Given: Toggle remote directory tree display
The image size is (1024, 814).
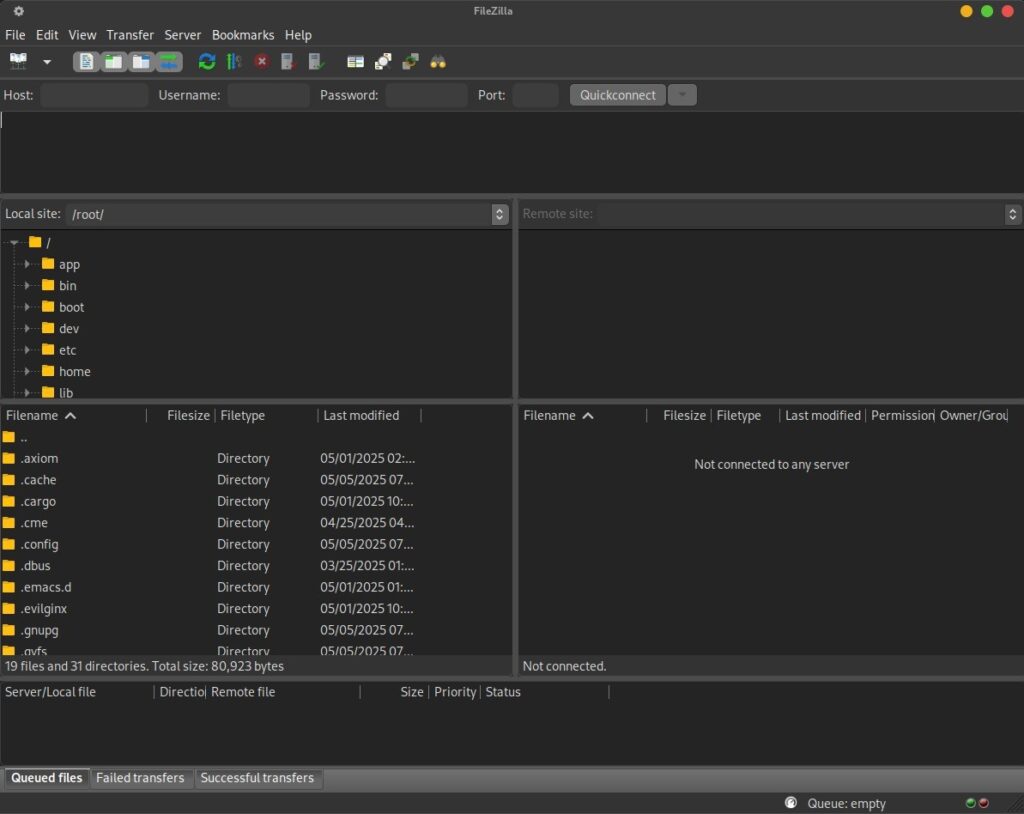Looking at the screenshot, I should tap(141, 62).
